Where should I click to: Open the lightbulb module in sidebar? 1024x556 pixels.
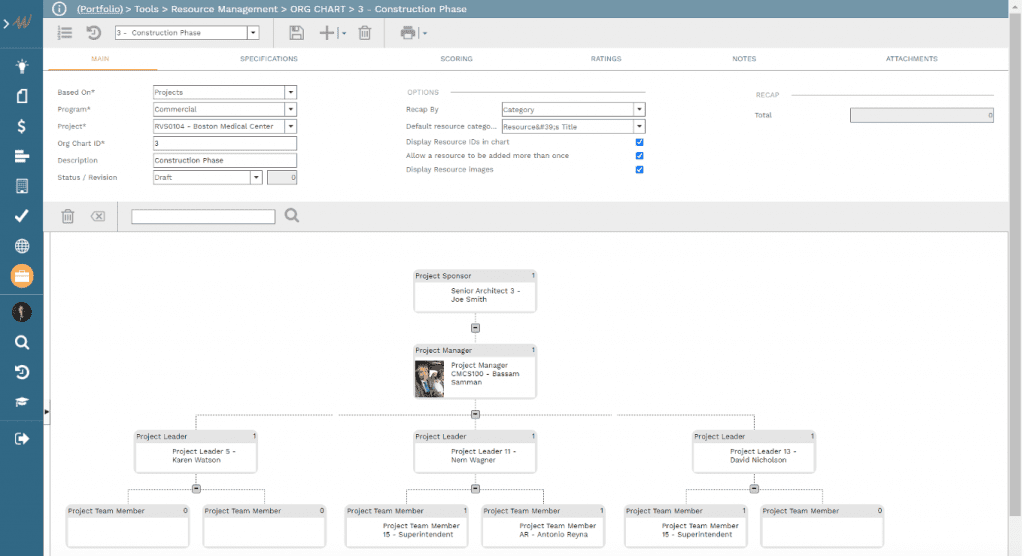(x=22, y=66)
